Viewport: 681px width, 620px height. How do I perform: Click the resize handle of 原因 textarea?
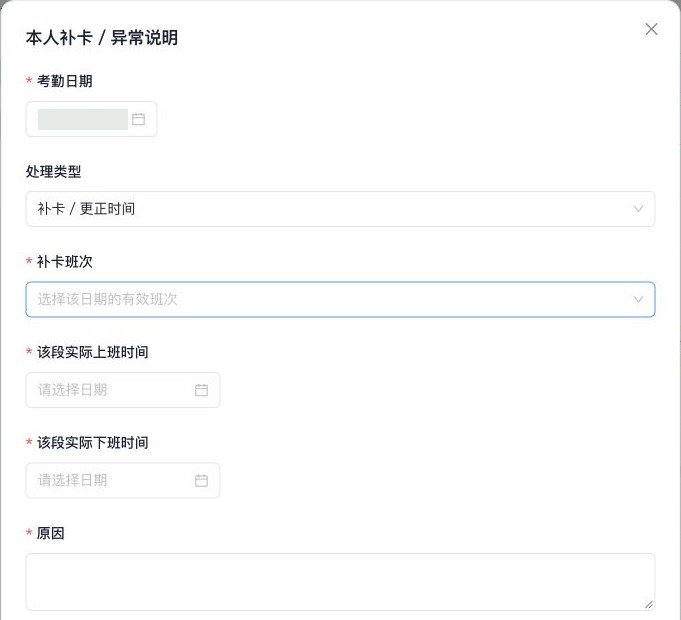pyautogui.click(x=649, y=604)
